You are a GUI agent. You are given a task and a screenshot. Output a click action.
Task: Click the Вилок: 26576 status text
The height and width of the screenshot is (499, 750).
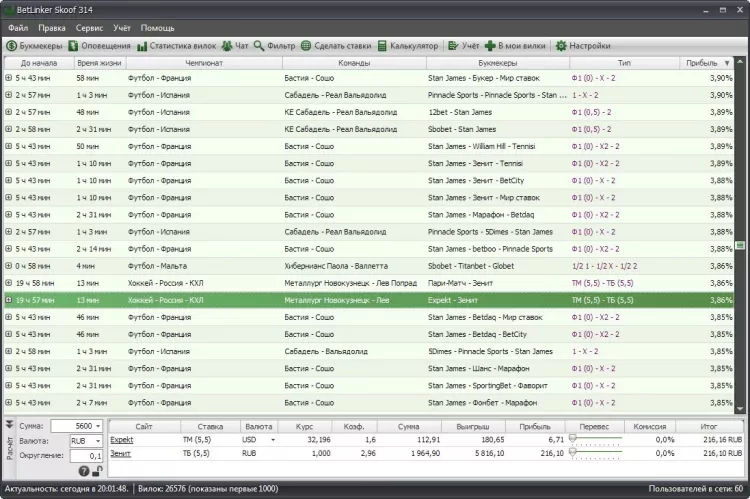[x=208, y=488]
